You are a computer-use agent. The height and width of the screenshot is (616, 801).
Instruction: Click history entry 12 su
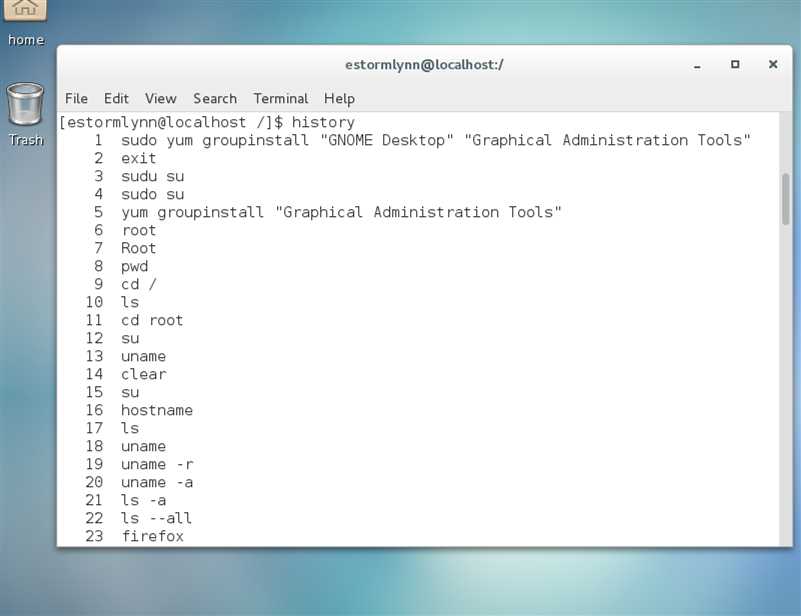tap(112, 338)
